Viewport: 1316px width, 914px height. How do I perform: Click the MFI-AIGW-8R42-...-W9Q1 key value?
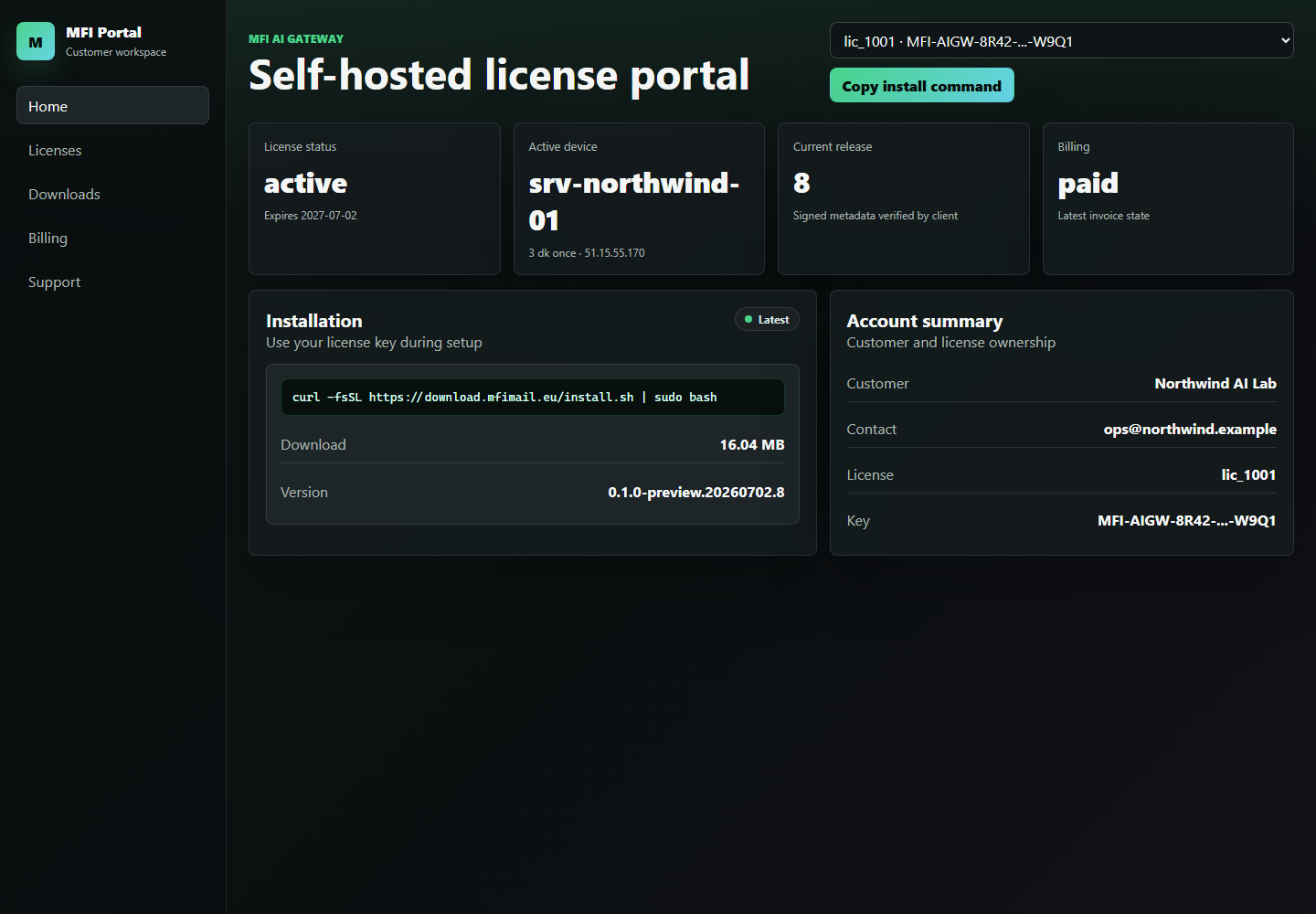1186,520
